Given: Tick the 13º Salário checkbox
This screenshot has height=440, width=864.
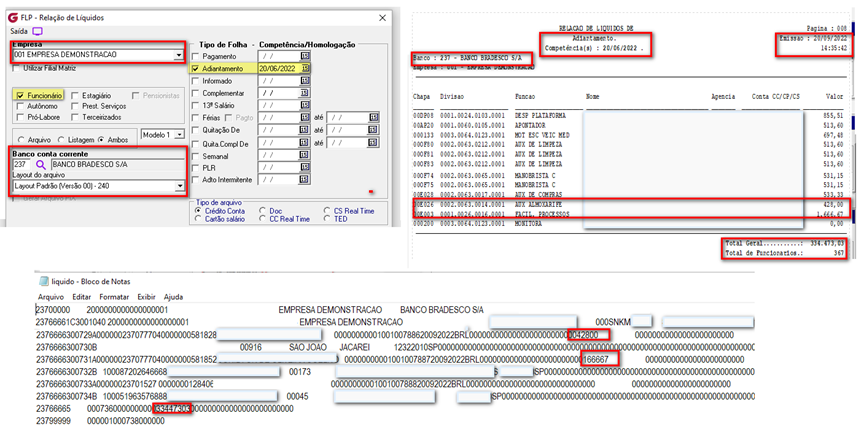Looking at the screenshot, I should (x=196, y=105).
